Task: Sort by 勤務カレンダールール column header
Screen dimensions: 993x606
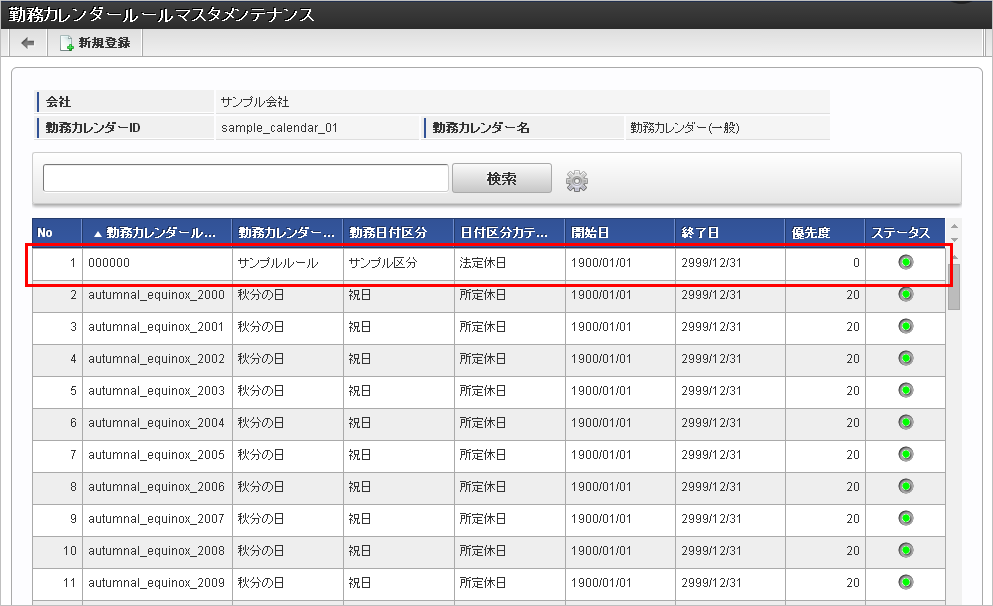Action: point(156,233)
